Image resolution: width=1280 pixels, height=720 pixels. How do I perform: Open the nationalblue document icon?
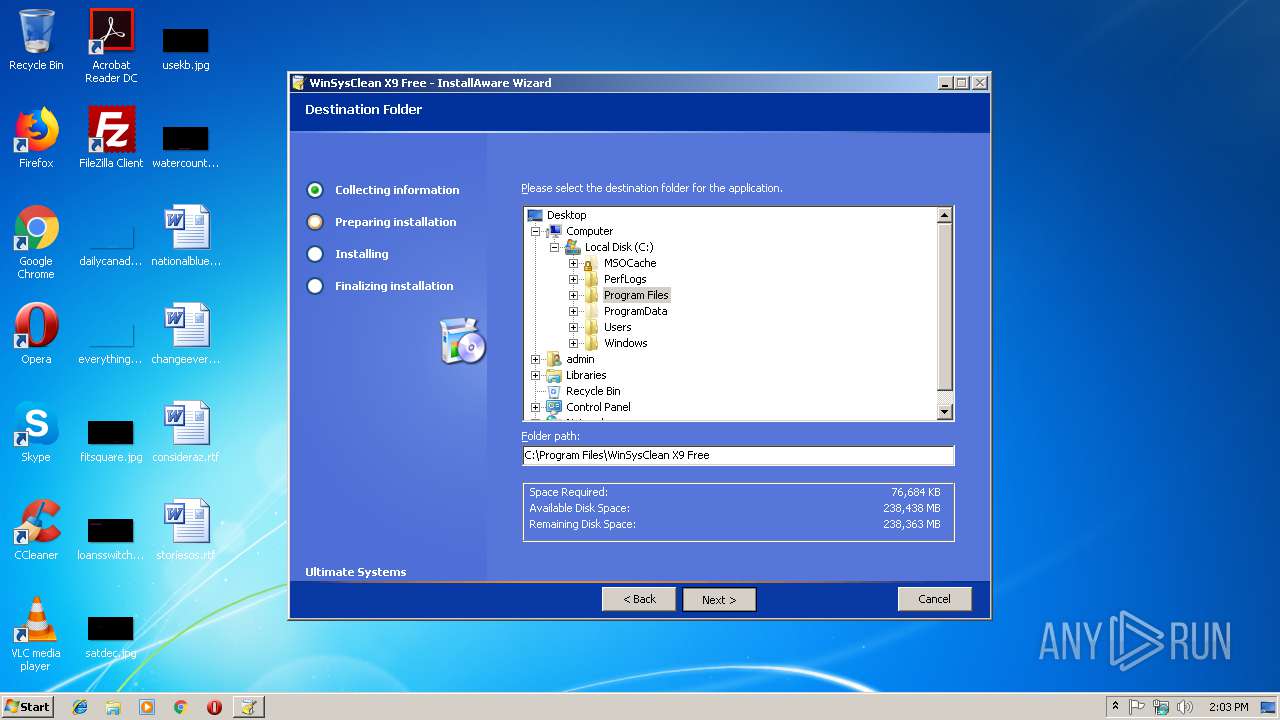click(x=186, y=236)
